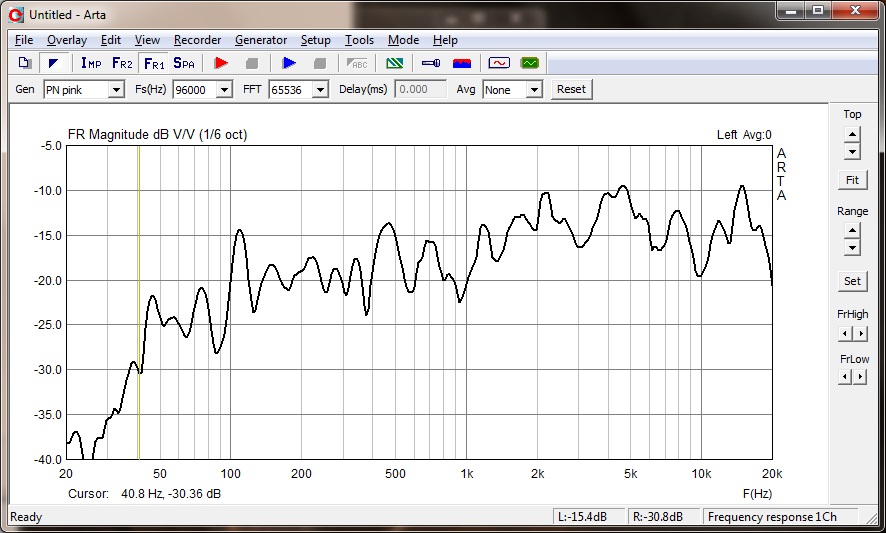This screenshot has height=533, width=886.
Task: Click the Fit button
Action: coord(852,180)
